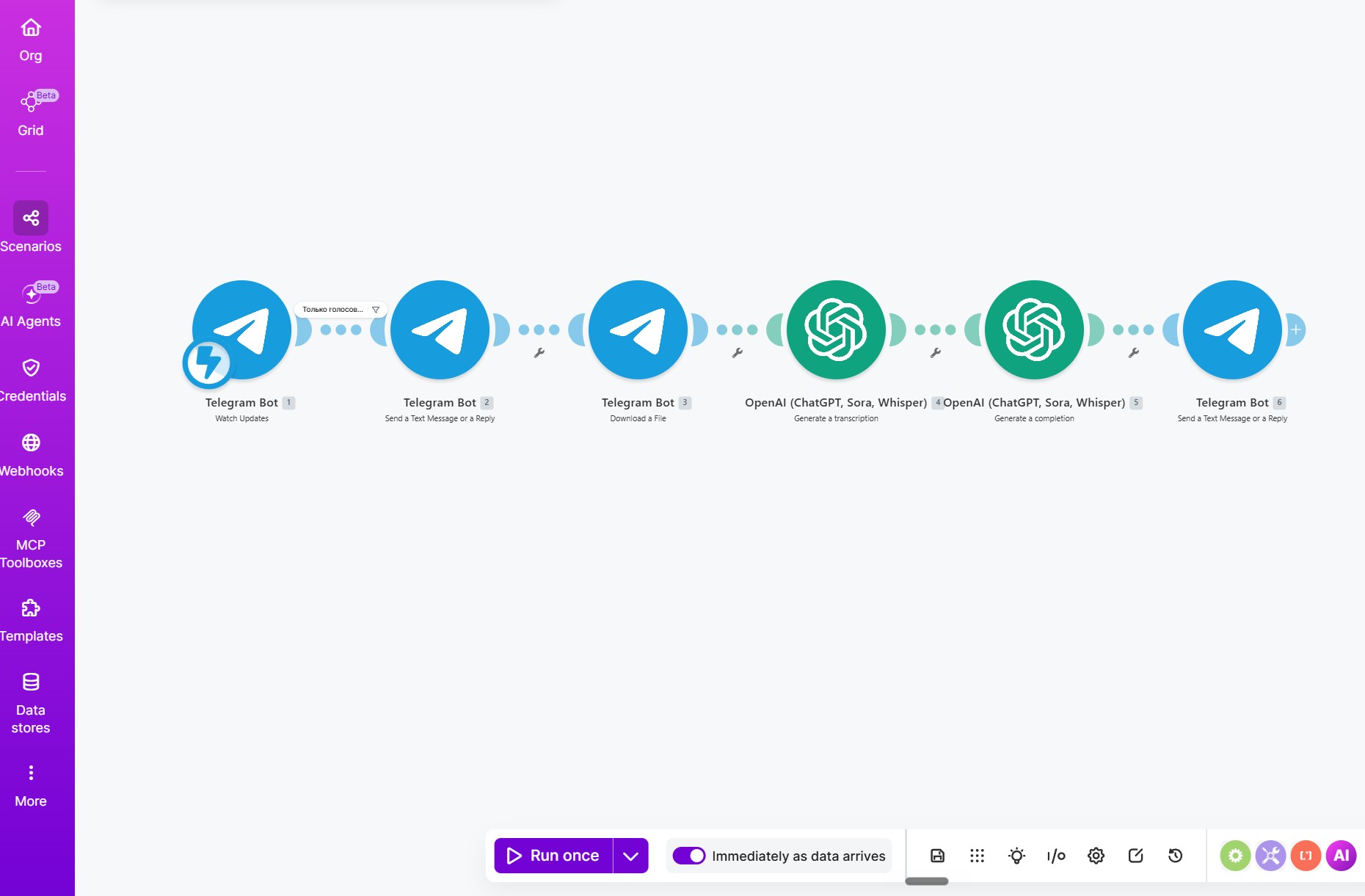Open the notes icon
This screenshot has height=896, width=1365.
pos(1135,856)
